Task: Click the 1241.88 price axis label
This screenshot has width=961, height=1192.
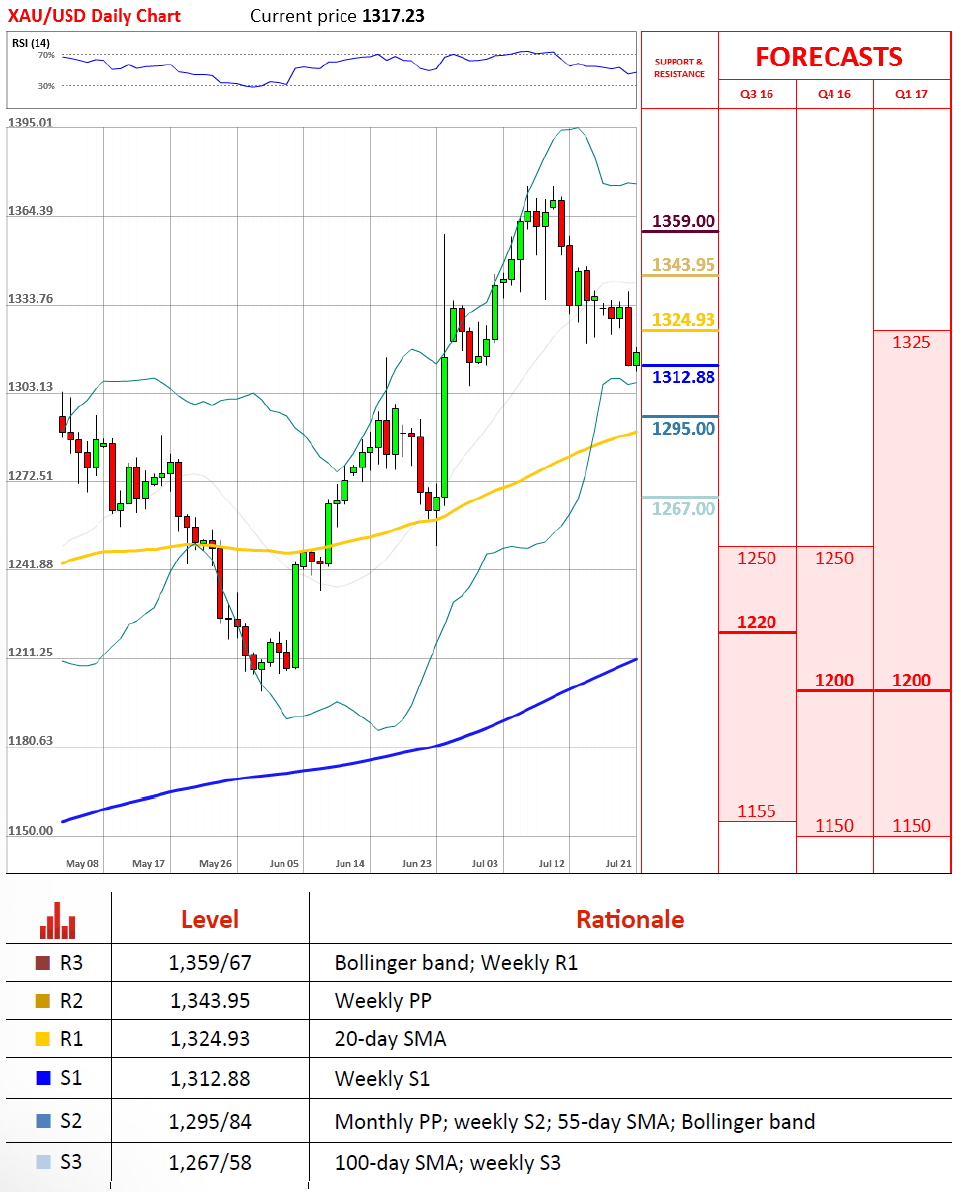Action: tap(30, 564)
